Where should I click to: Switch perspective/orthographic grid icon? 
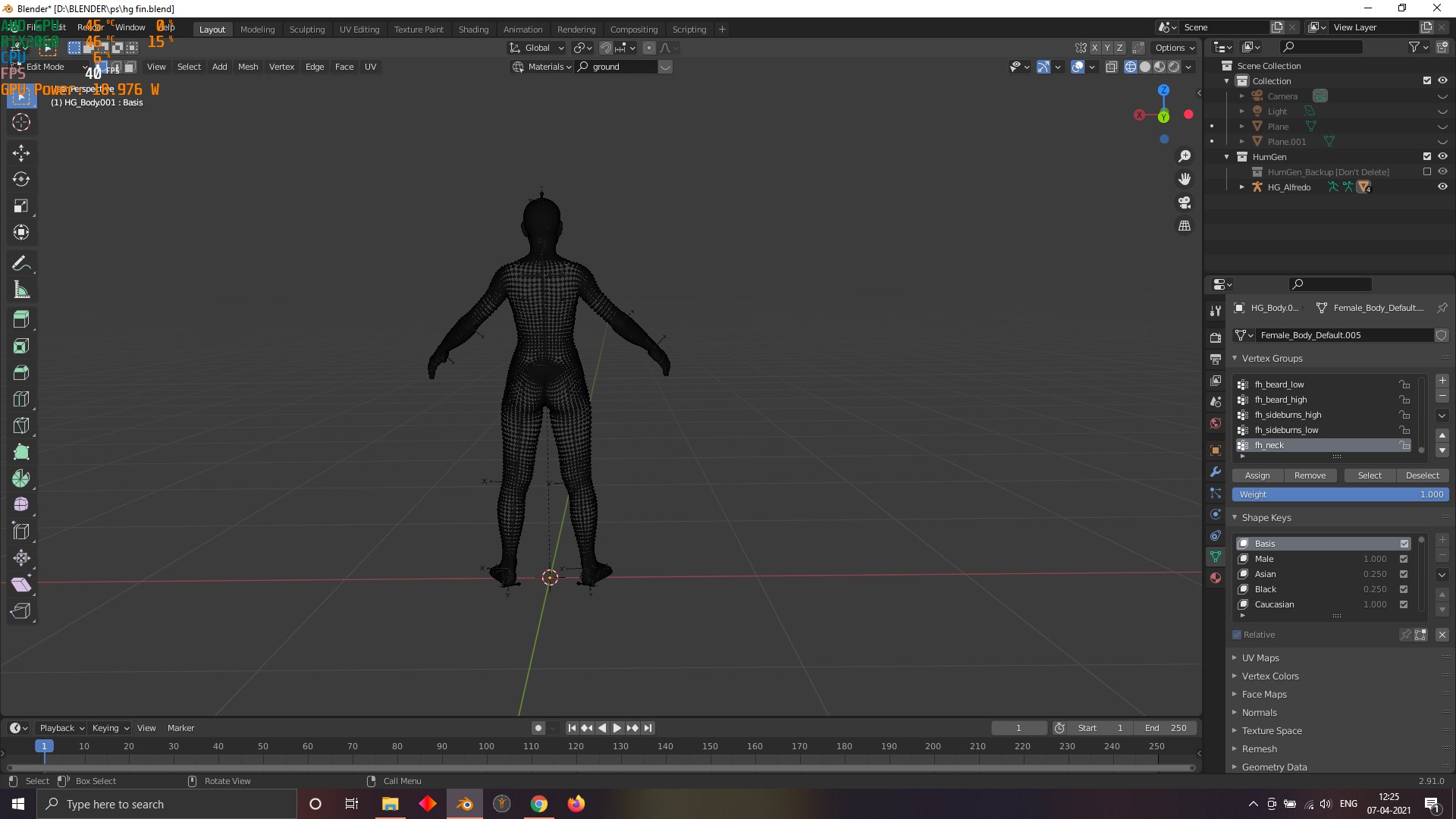click(1185, 226)
